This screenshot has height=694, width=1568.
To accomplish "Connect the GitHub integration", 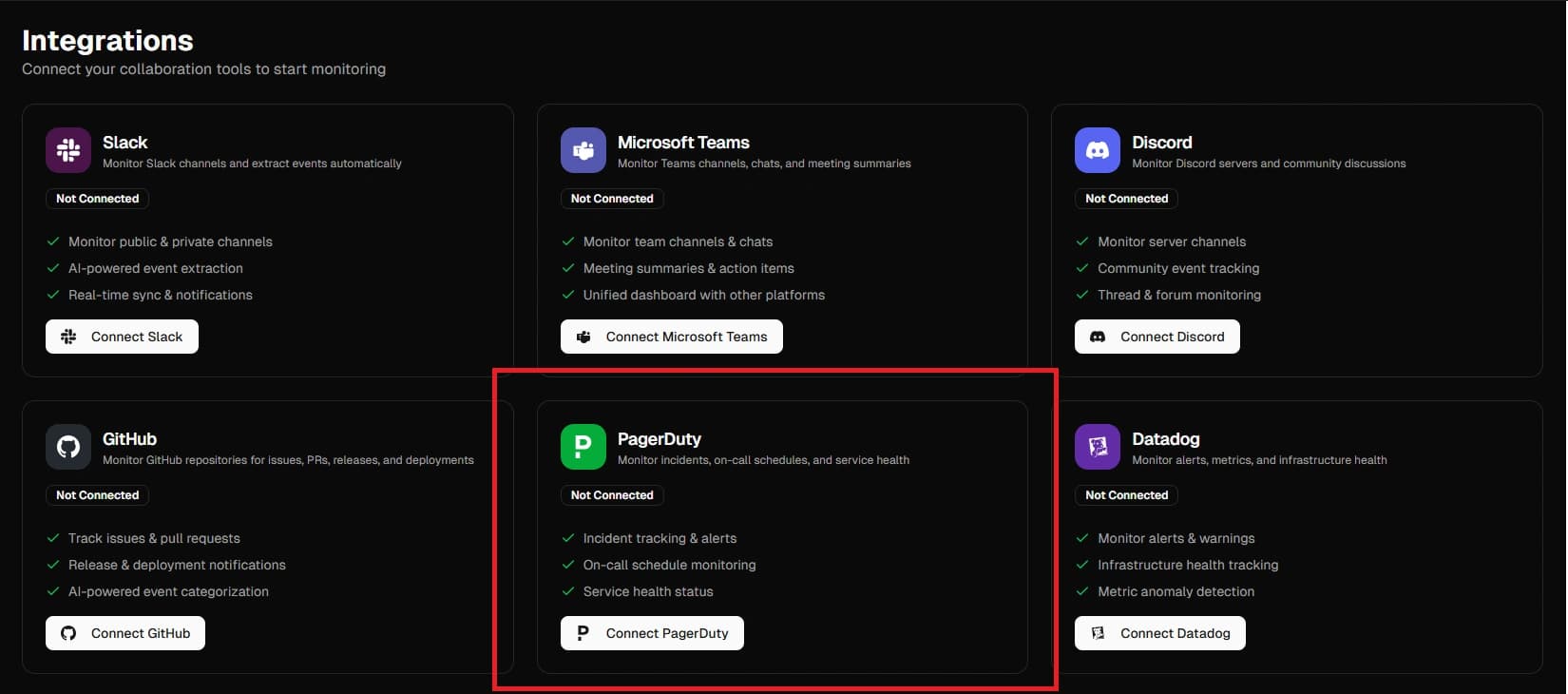I will (125, 633).
